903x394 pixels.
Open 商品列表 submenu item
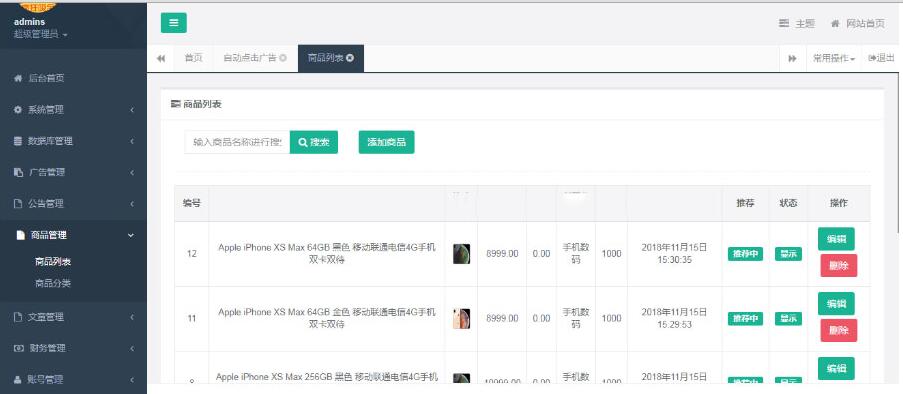53,262
